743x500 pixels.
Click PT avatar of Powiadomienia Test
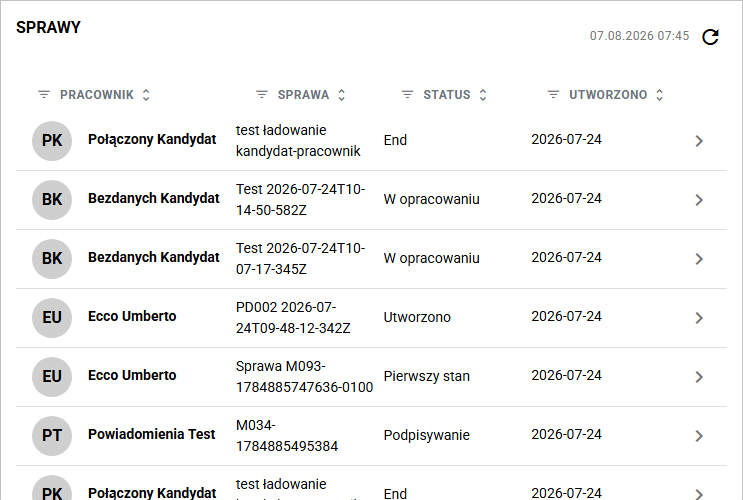point(52,436)
